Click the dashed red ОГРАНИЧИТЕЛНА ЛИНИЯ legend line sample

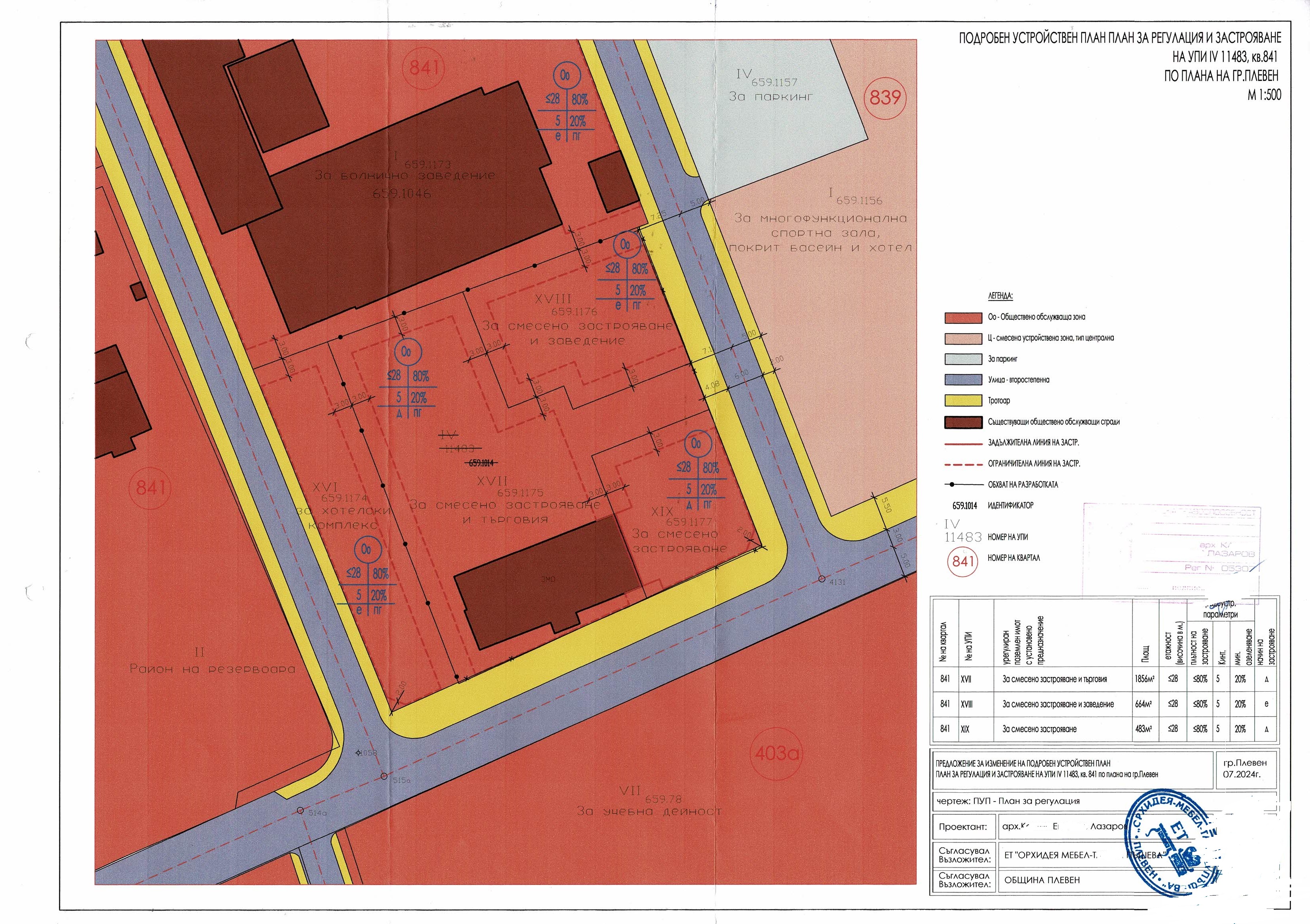coord(963,464)
